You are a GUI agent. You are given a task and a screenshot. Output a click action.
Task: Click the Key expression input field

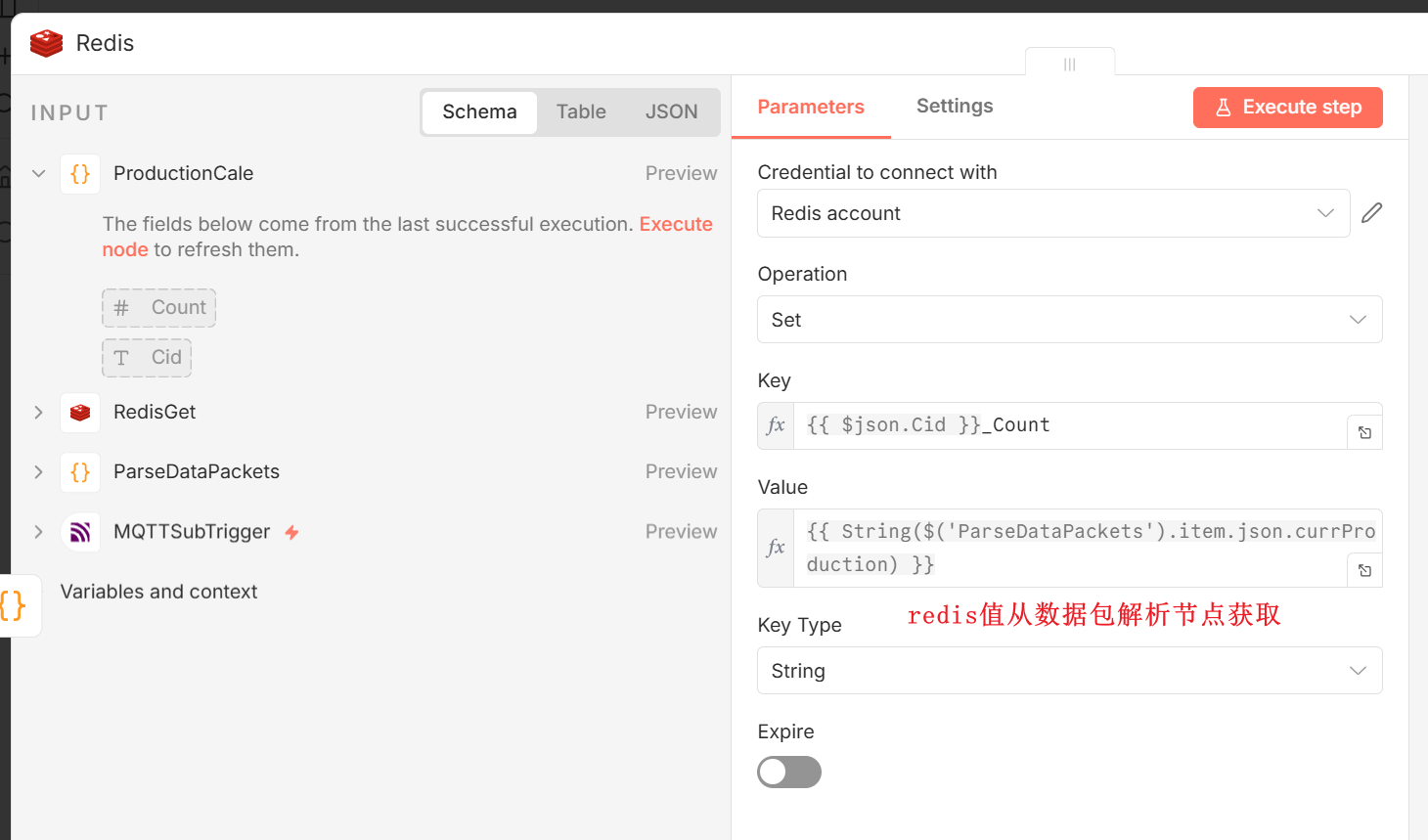pos(1070,425)
